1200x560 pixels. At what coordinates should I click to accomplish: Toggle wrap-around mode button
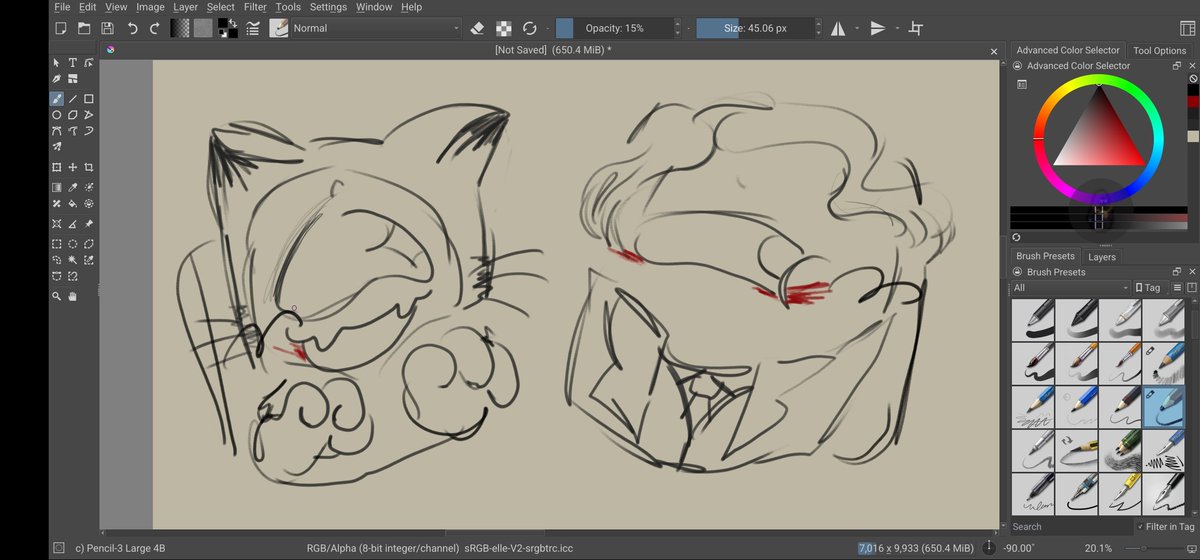coord(915,28)
